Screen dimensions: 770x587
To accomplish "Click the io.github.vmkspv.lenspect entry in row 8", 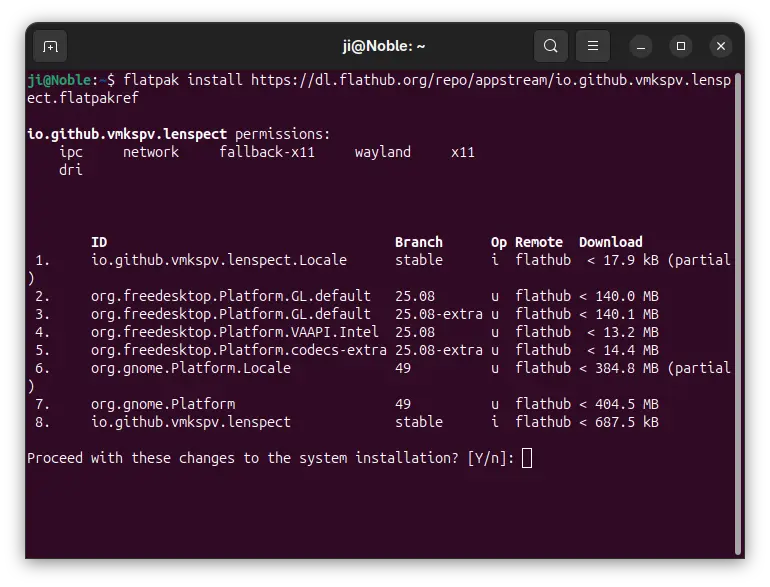I will [x=190, y=422].
